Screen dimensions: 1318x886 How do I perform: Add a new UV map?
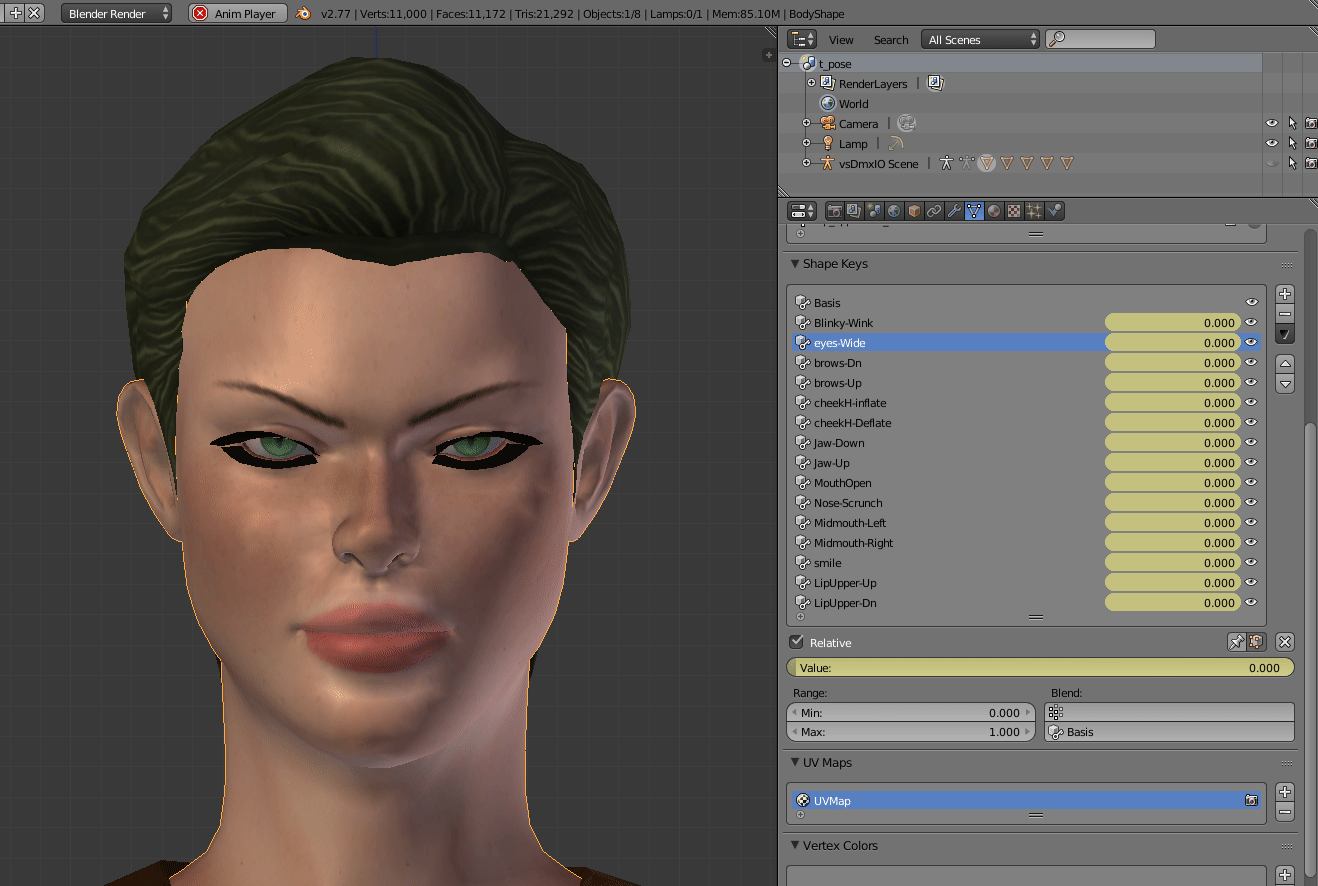click(x=1285, y=792)
